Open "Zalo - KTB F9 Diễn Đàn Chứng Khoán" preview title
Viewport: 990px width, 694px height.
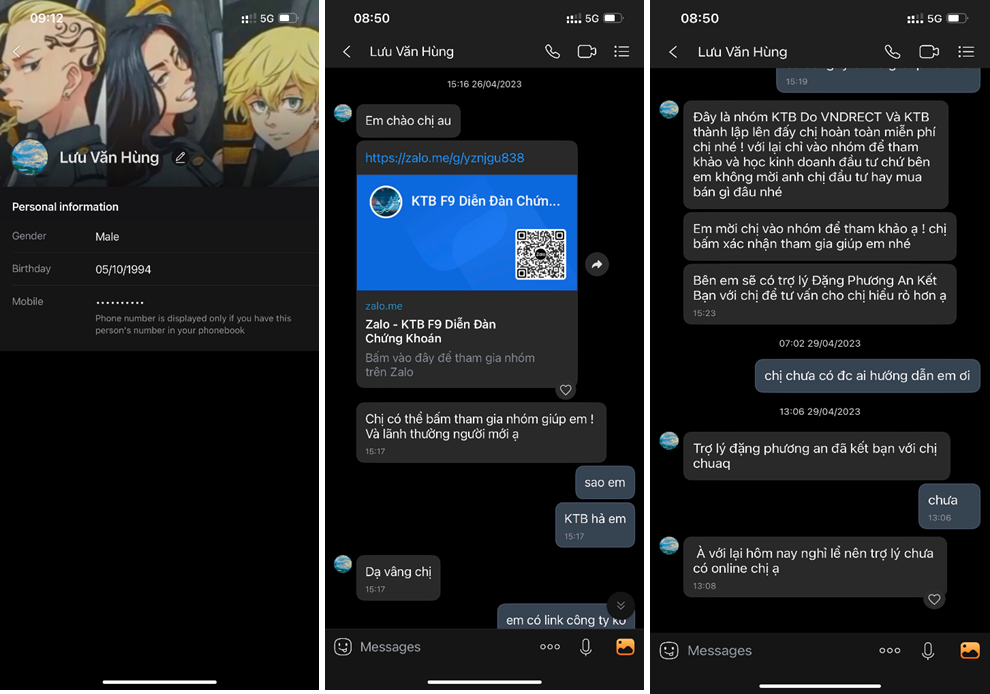(431, 332)
